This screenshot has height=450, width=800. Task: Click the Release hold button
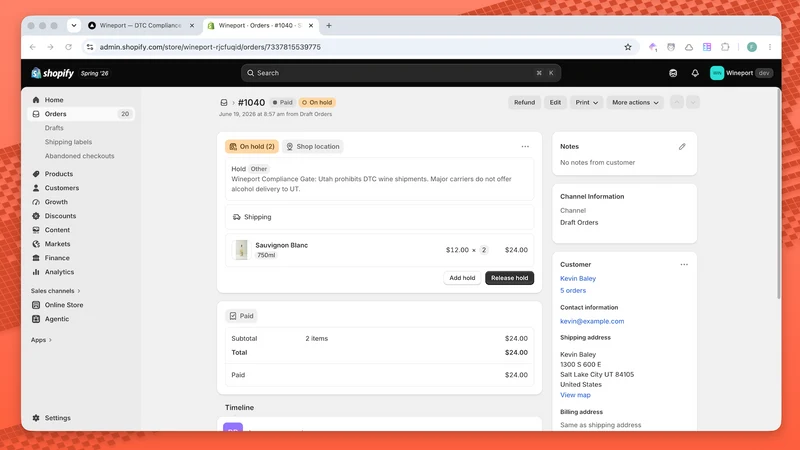coord(509,278)
